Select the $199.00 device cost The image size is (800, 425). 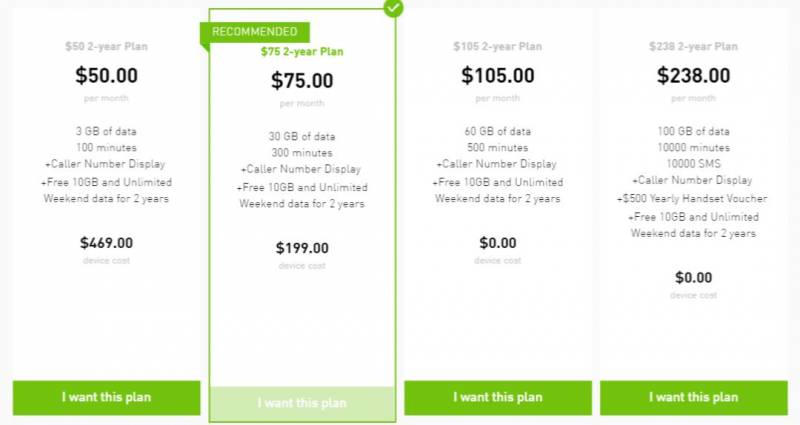click(x=301, y=248)
